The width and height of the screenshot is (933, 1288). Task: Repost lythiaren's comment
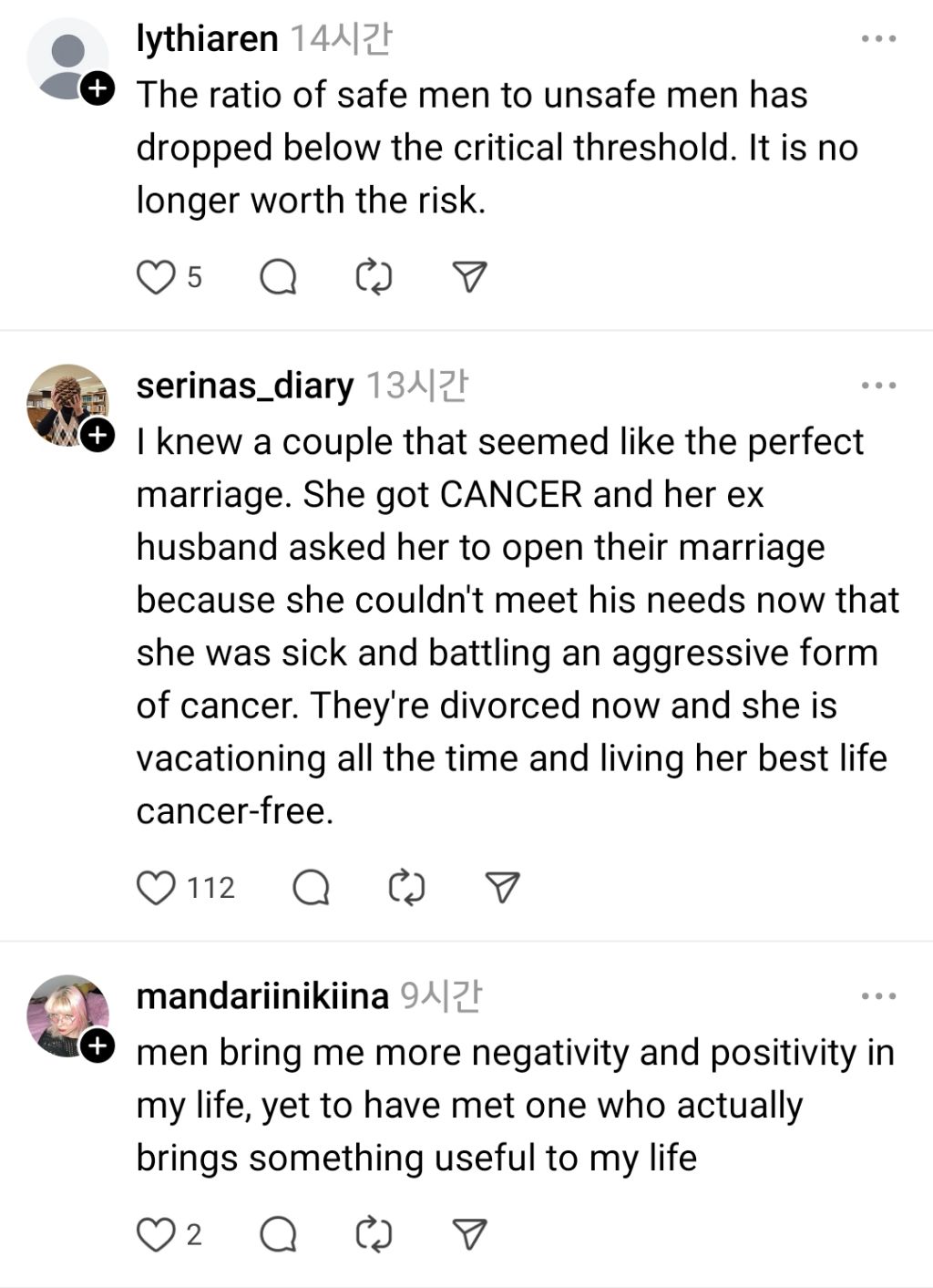[x=374, y=277]
